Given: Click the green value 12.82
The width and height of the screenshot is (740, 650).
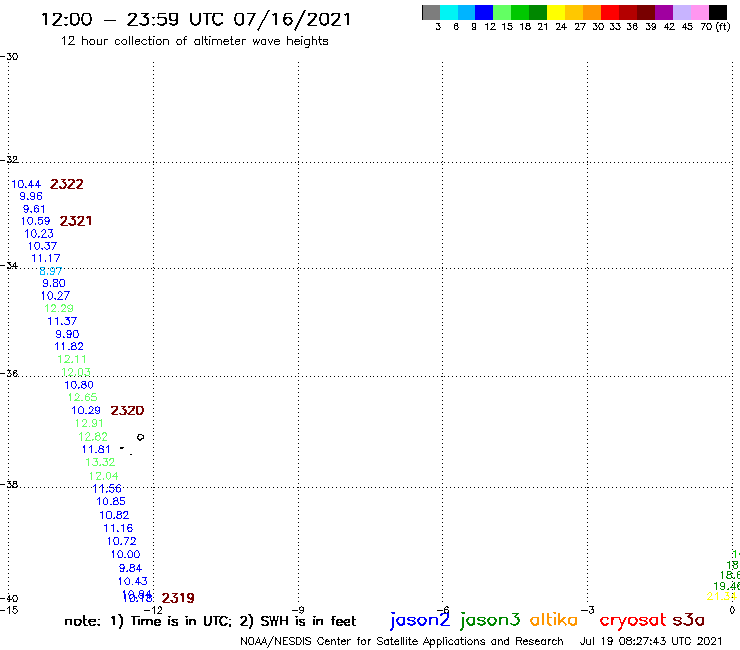Looking at the screenshot, I should click(93, 437).
